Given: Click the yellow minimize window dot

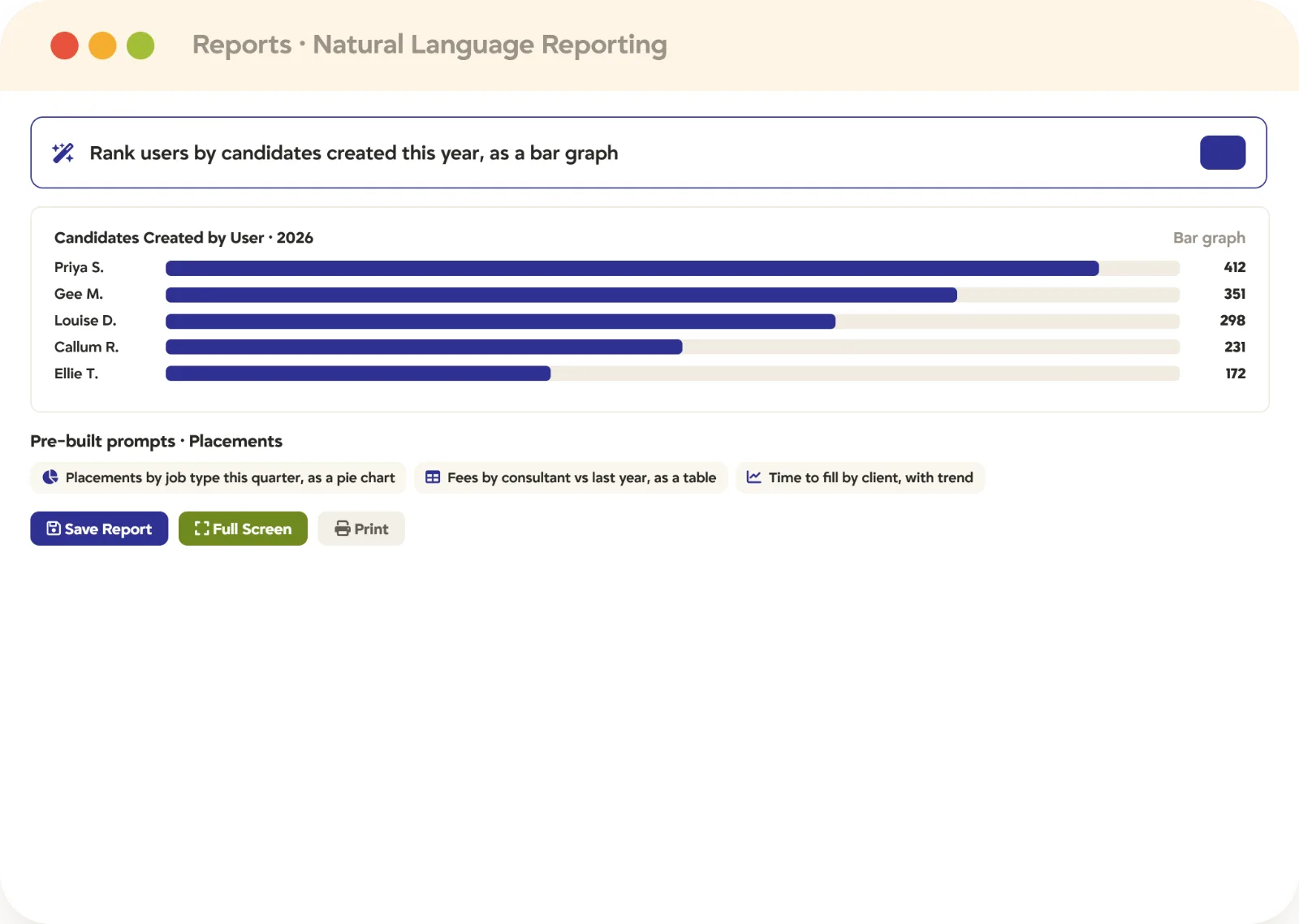Looking at the screenshot, I should click(102, 45).
